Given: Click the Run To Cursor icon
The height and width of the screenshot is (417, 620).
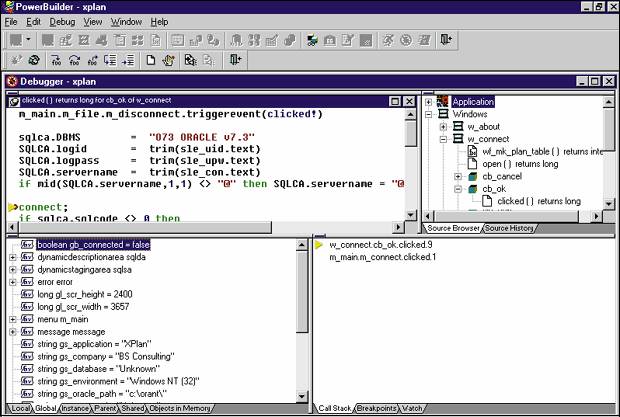Looking at the screenshot, I should tap(110, 60).
